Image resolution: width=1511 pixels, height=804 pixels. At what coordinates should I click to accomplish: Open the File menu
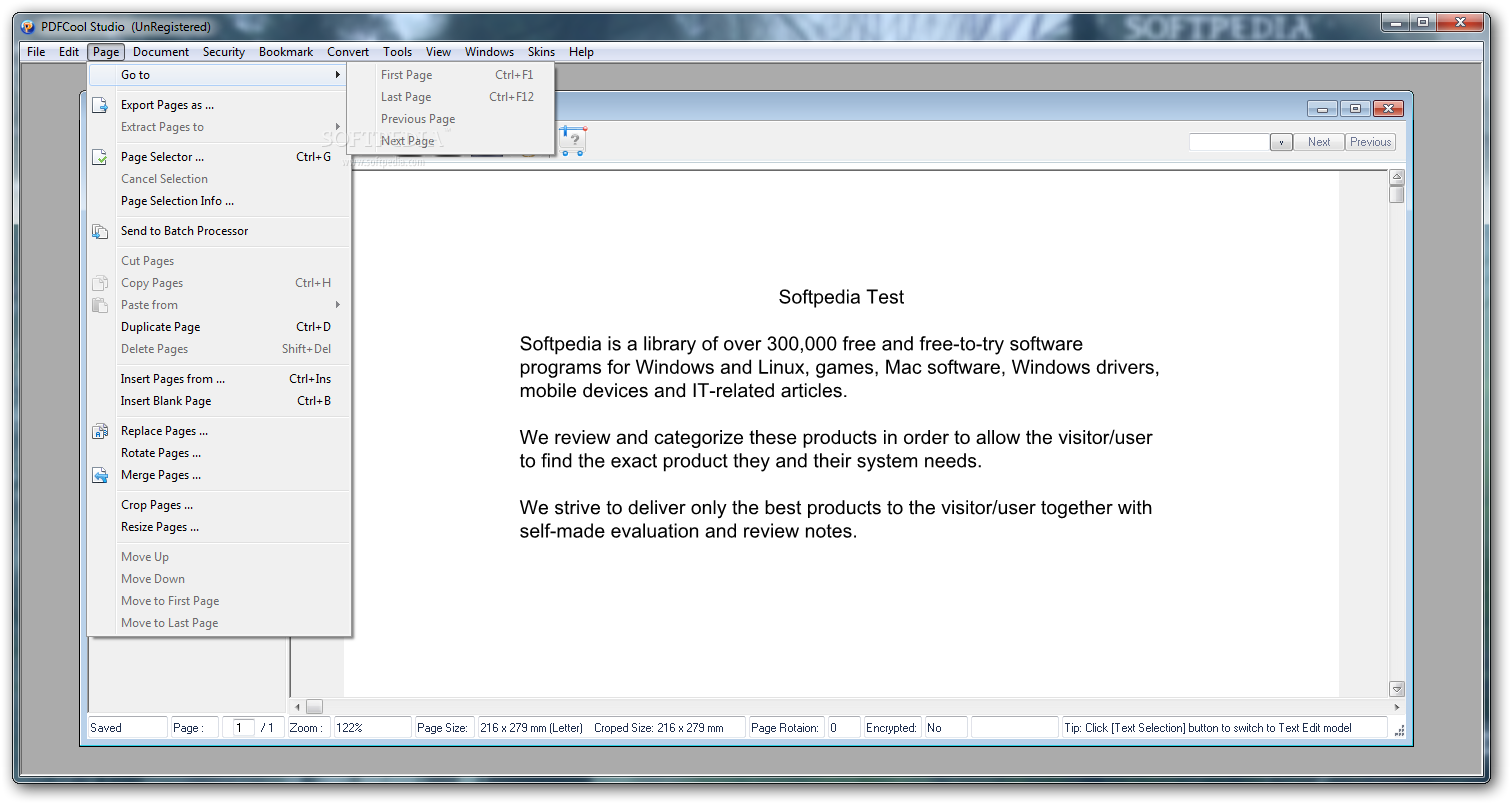36,52
